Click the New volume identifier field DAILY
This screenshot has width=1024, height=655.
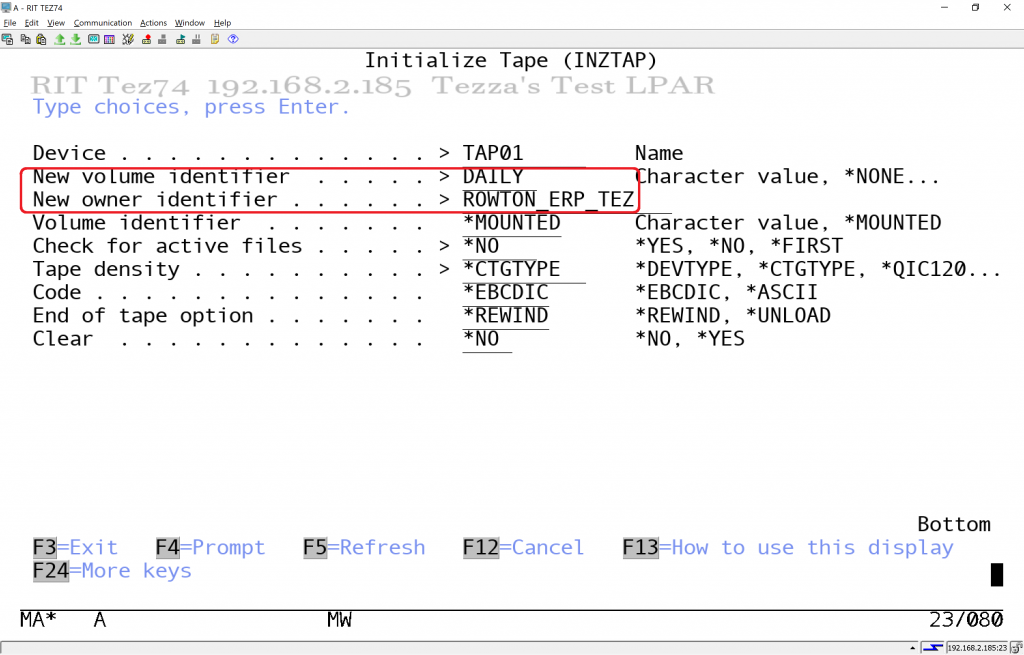[493, 177]
